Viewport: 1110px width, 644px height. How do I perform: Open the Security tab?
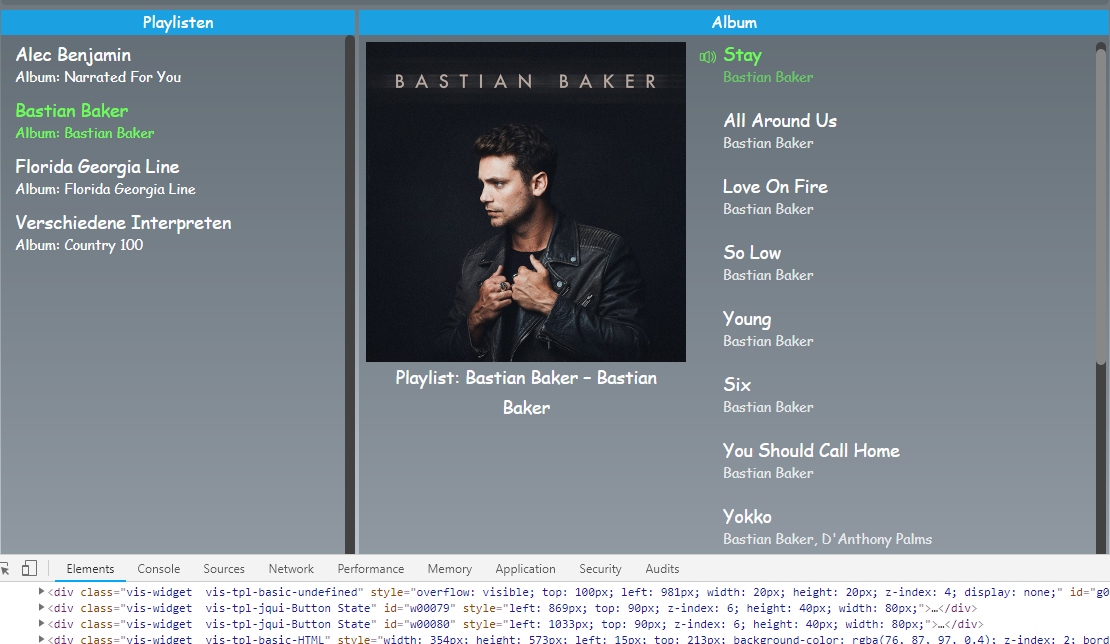[600, 568]
